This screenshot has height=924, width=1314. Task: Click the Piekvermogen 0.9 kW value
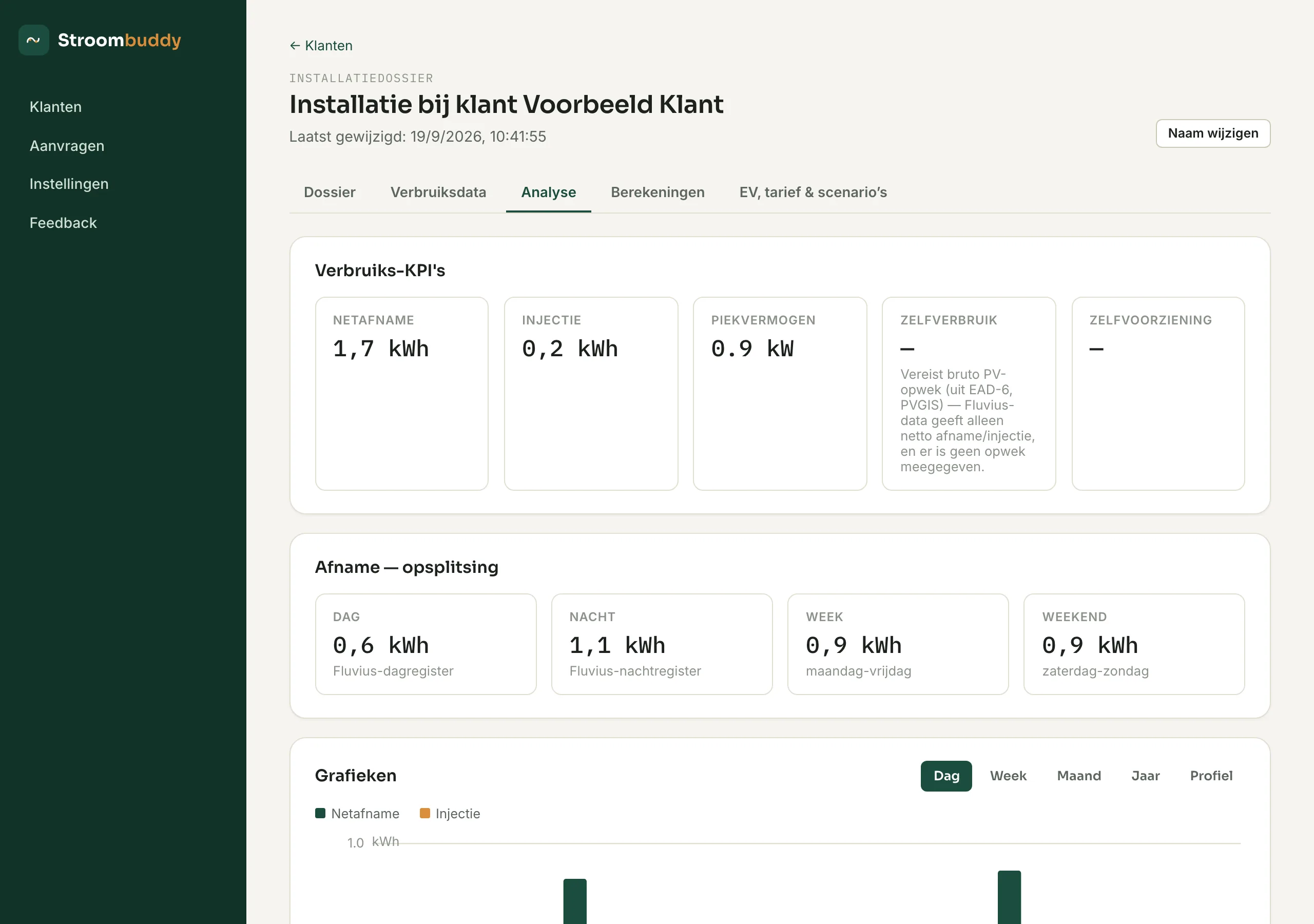pyautogui.click(x=752, y=349)
